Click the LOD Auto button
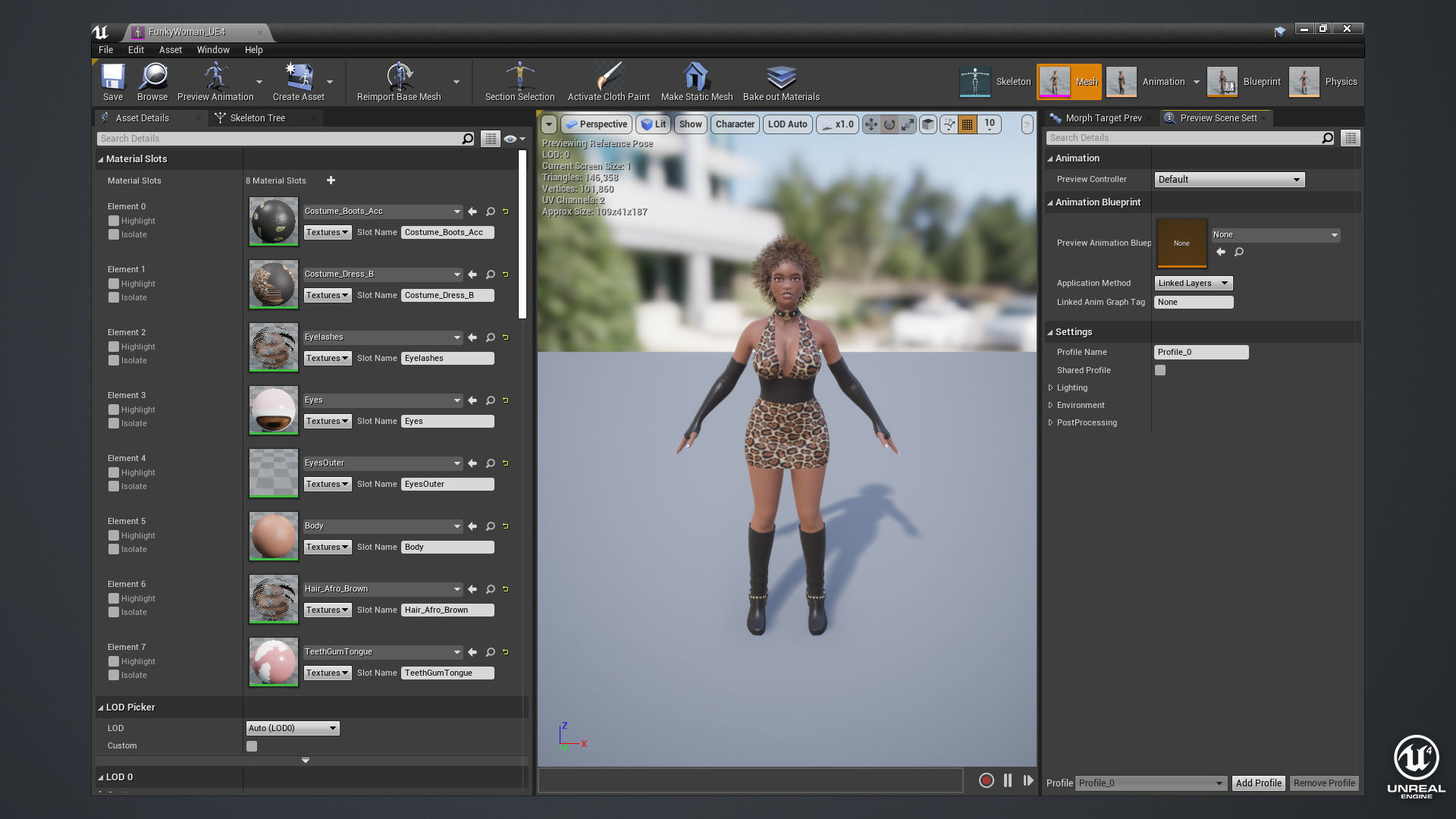Viewport: 1456px width, 819px height. 787,124
